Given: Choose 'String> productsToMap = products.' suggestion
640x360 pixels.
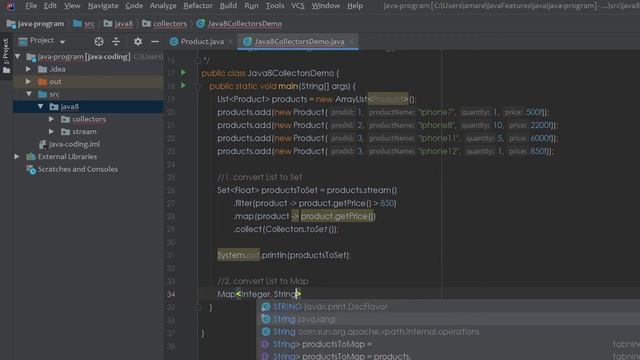Looking at the screenshot, I should [448, 356].
